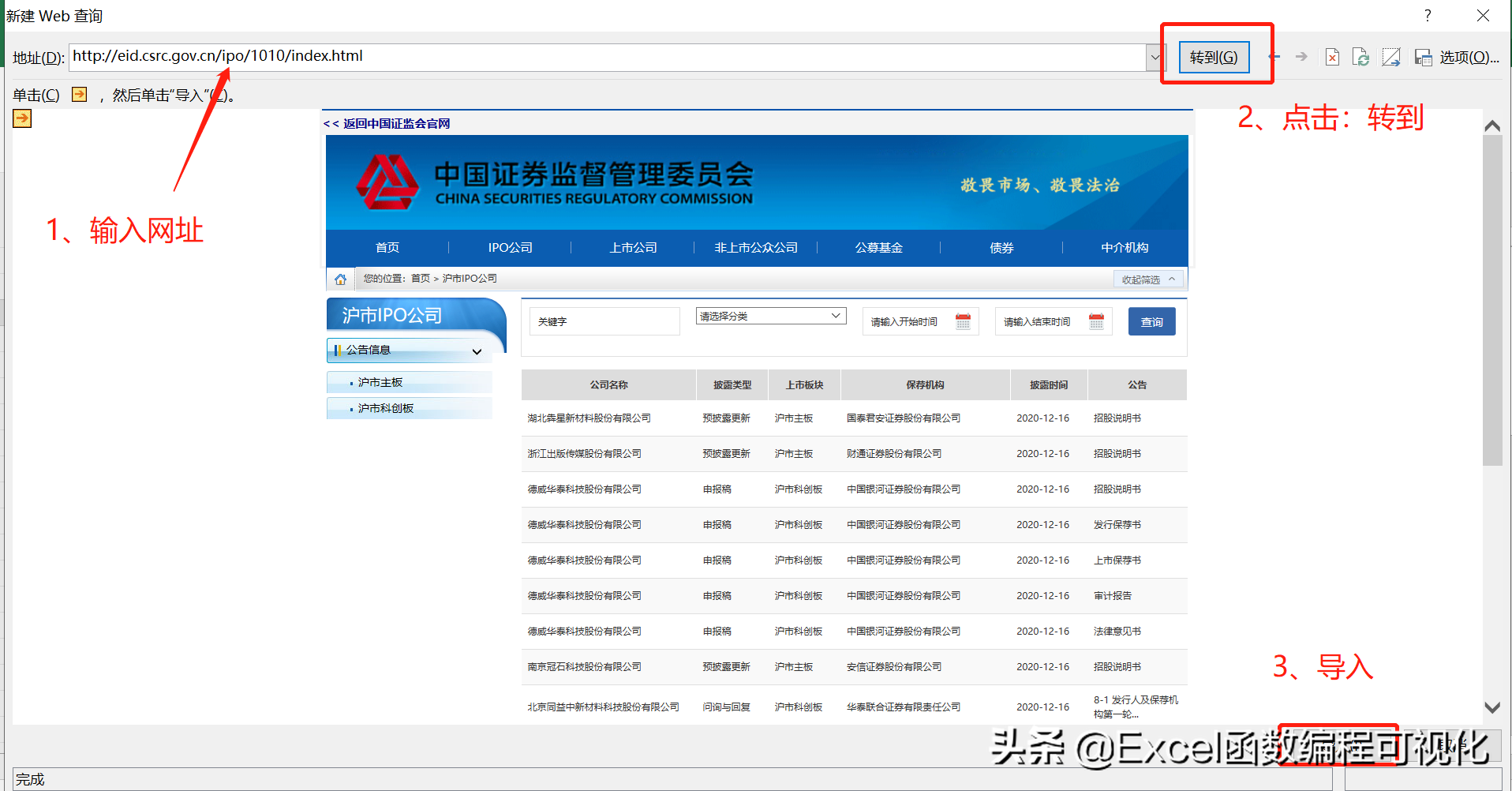Open 招股说明书 for 湖北犇星新材料
This screenshot has height=791, width=1512.
1117,418
